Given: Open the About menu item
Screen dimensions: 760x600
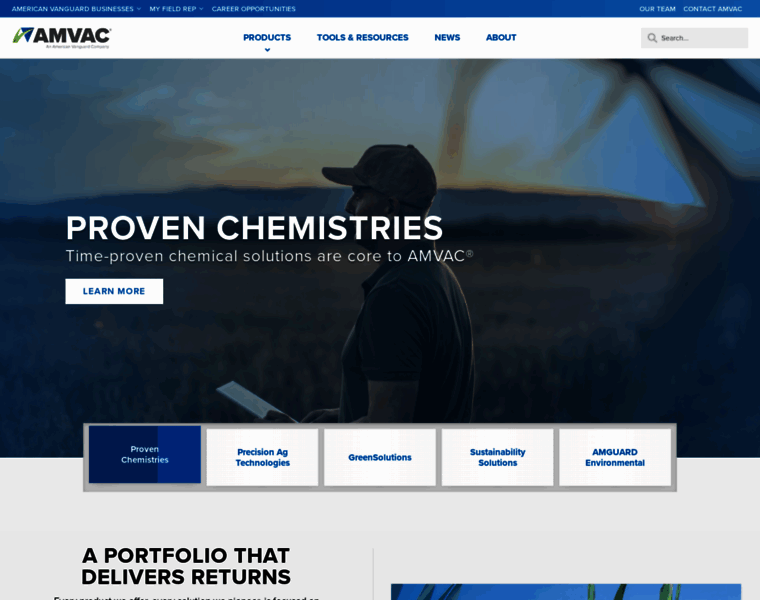Looking at the screenshot, I should pos(501,37).
